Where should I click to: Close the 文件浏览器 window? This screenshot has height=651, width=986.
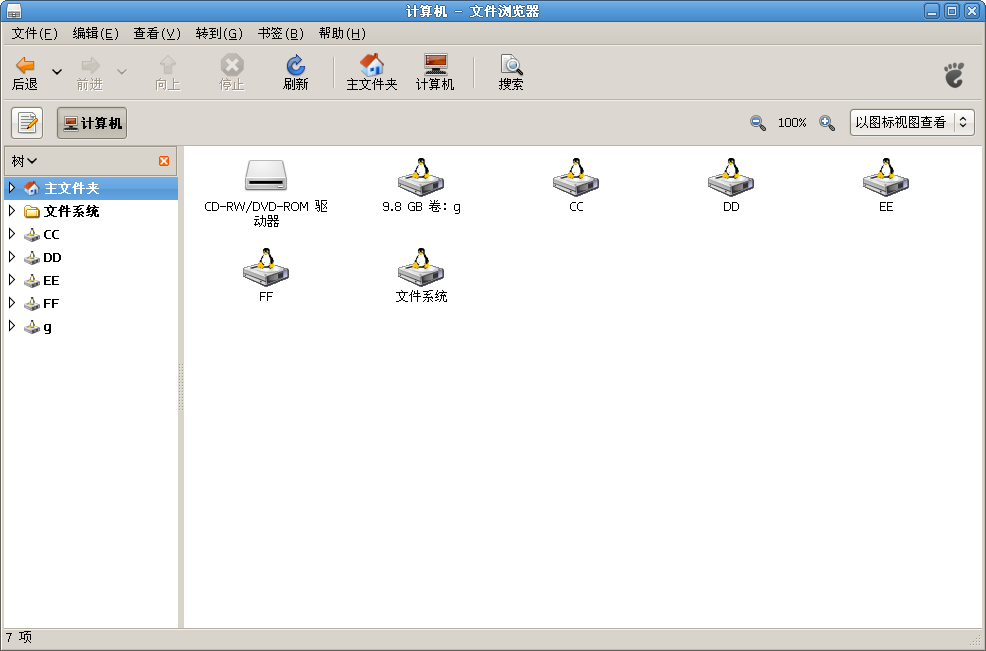[972, 11]
